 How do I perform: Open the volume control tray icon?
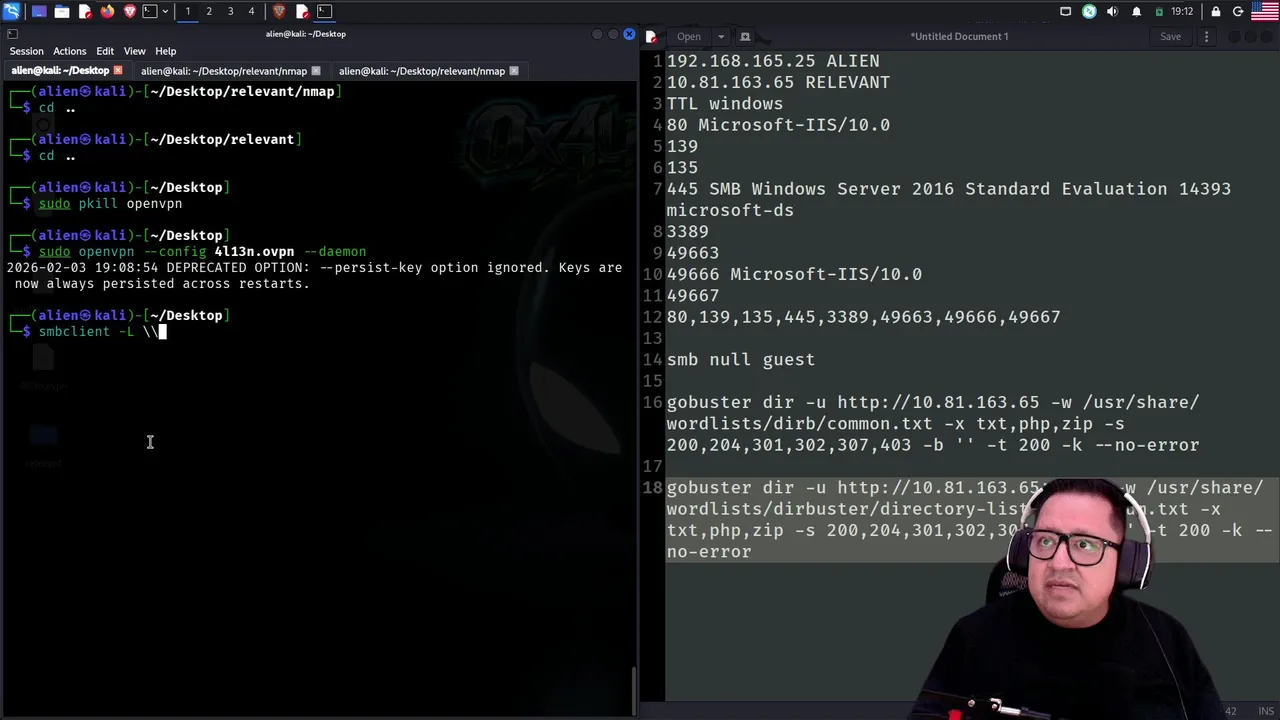[x=1112, y=11]
